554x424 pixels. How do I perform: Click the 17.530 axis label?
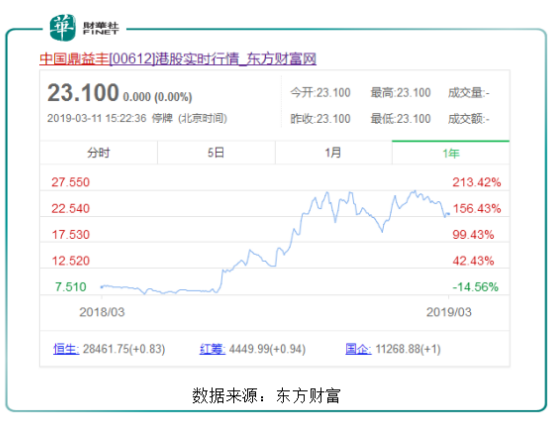coord(71,235)
